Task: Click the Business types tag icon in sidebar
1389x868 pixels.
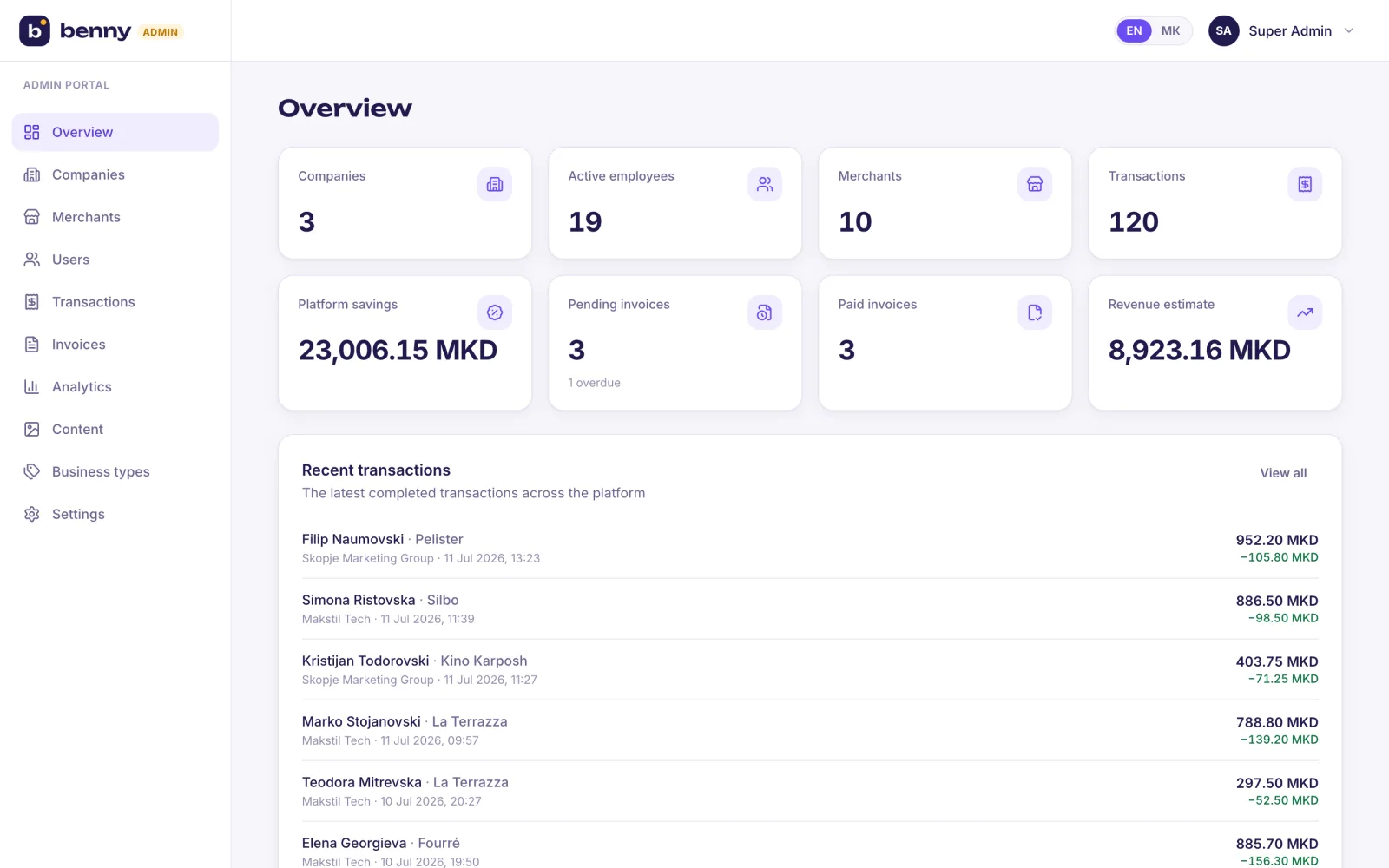Action: point(32,471)
